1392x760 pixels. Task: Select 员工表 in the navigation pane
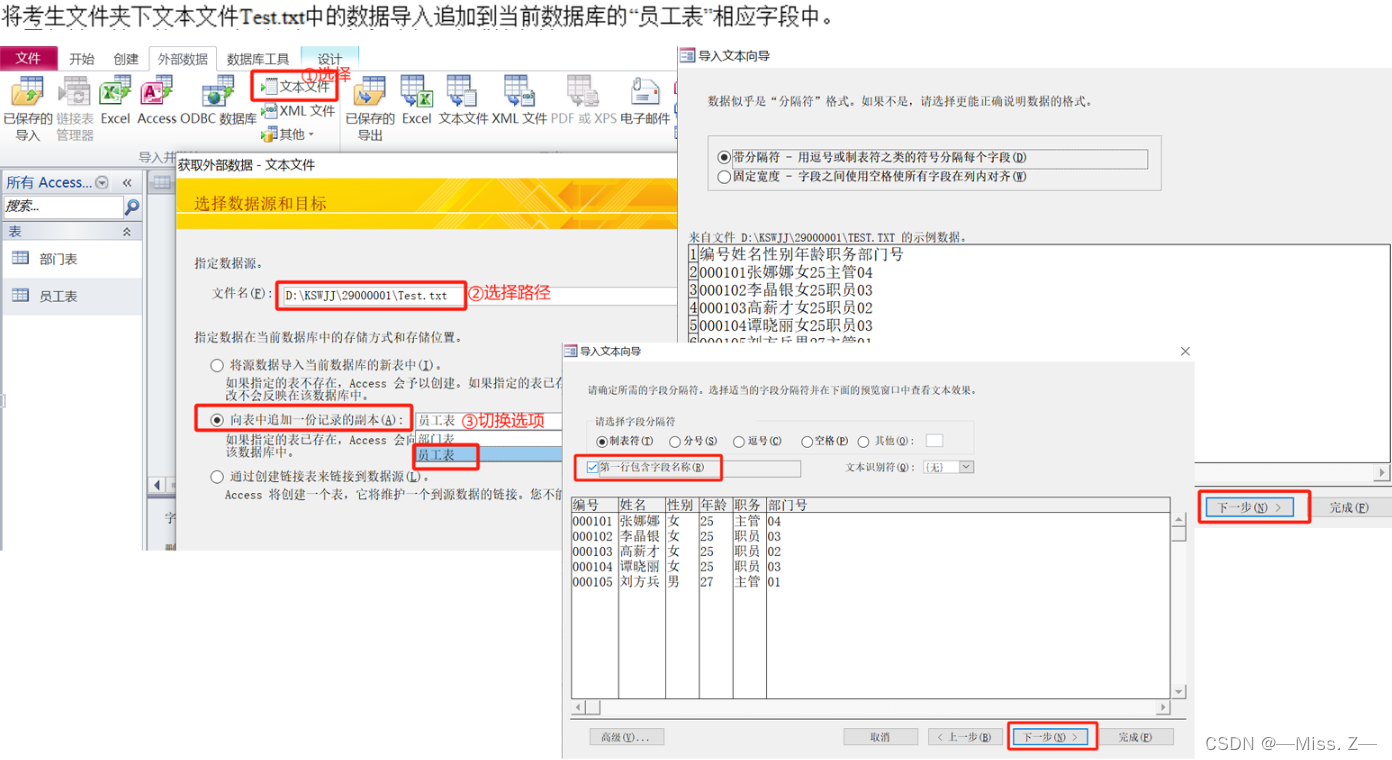pyautogui.click(x=71, y=296)
